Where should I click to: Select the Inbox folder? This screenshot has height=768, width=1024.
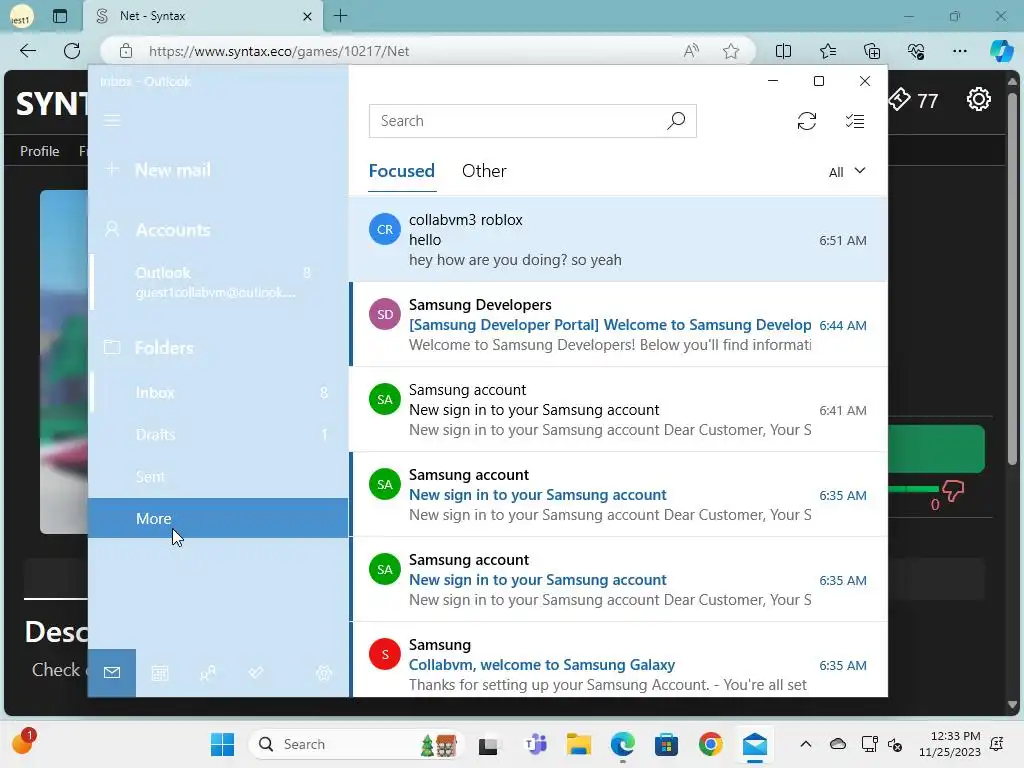(218, 392)
